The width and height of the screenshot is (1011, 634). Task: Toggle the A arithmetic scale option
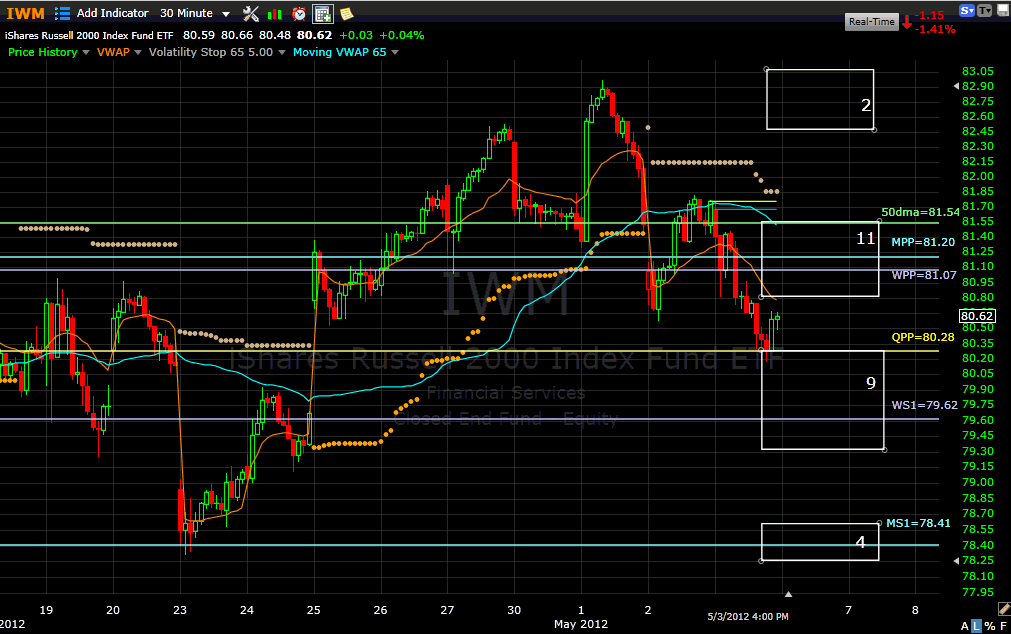click(x=965, y=626)
